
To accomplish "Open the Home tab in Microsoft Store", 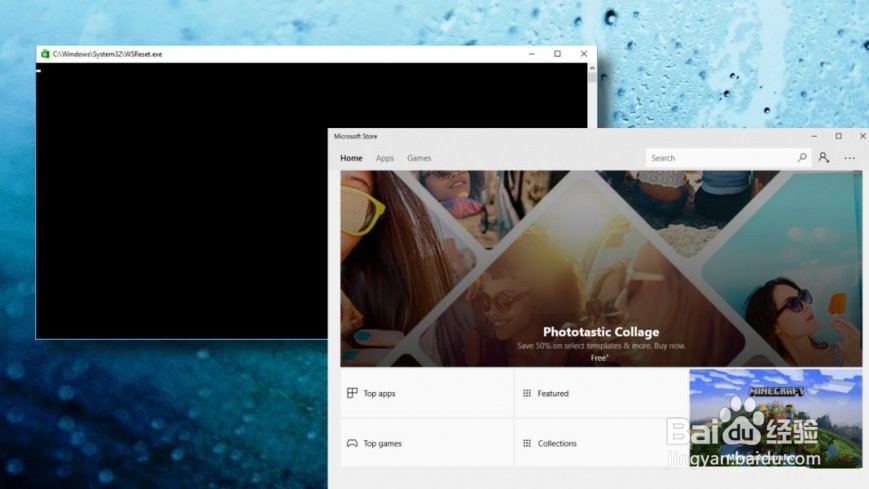I will tap(351, 158).
